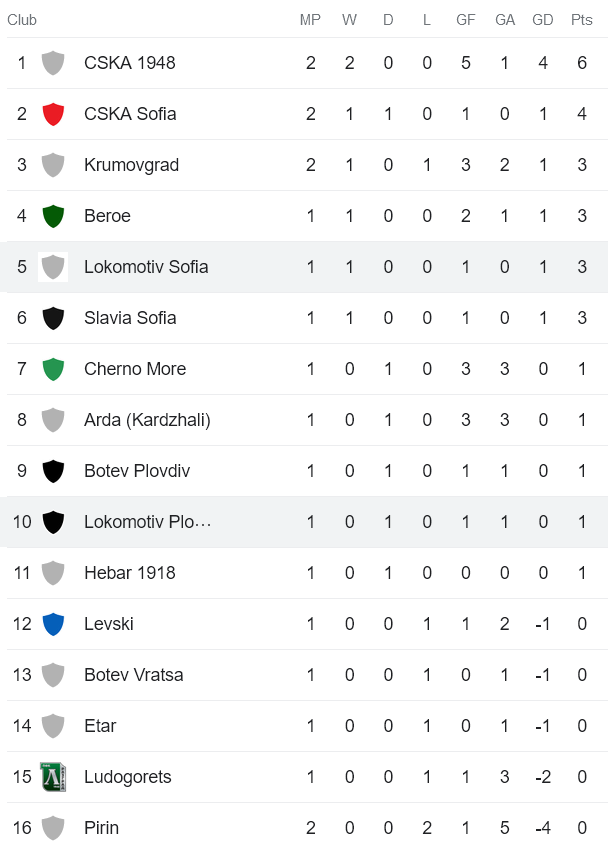Viewport: 608px width, 864px height.
Task: Sort by the GD column header
Action: pos(543,19)
